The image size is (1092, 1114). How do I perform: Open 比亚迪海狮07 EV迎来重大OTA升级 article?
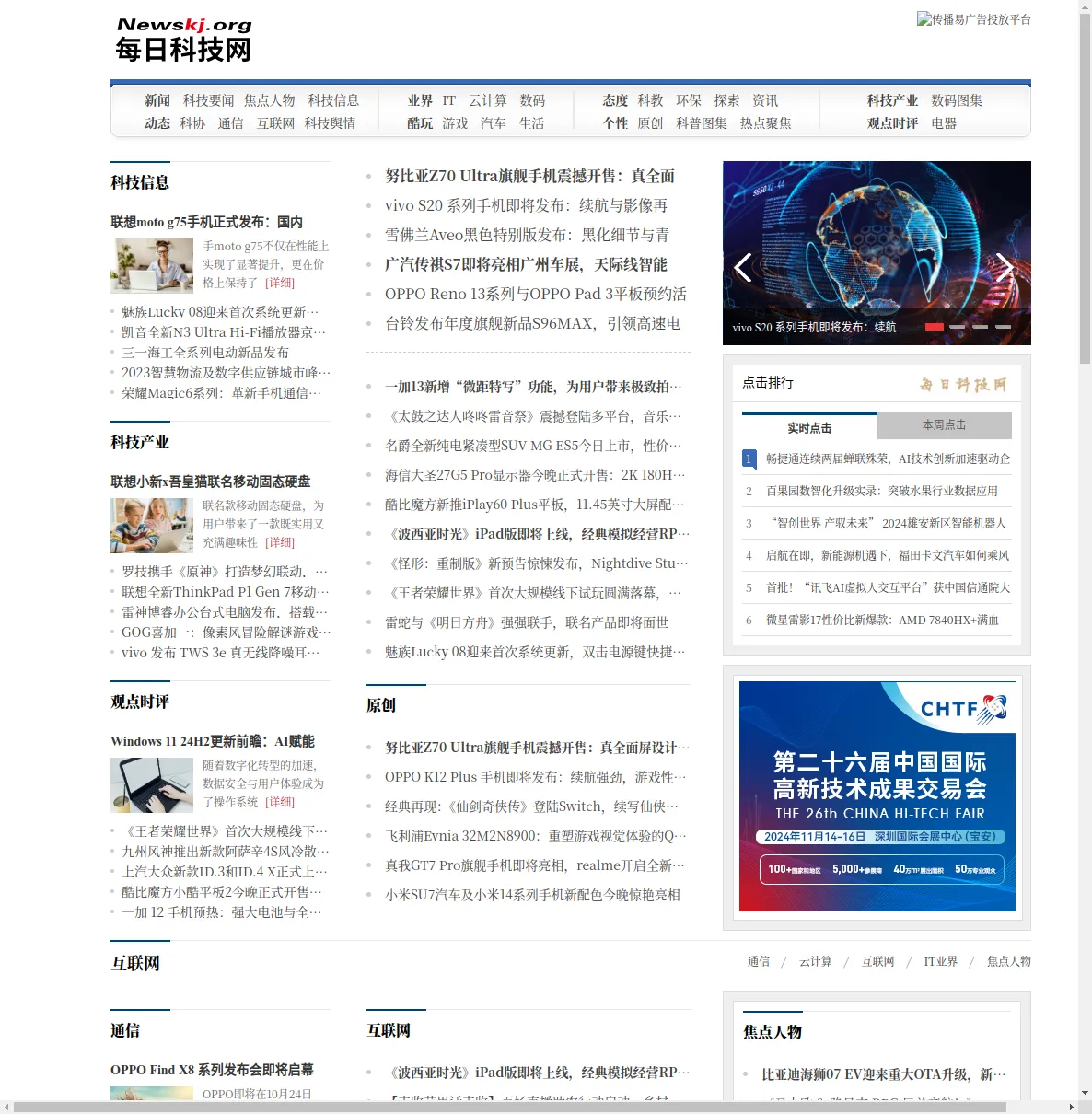pyautogui.click(x=884, y=1074)
